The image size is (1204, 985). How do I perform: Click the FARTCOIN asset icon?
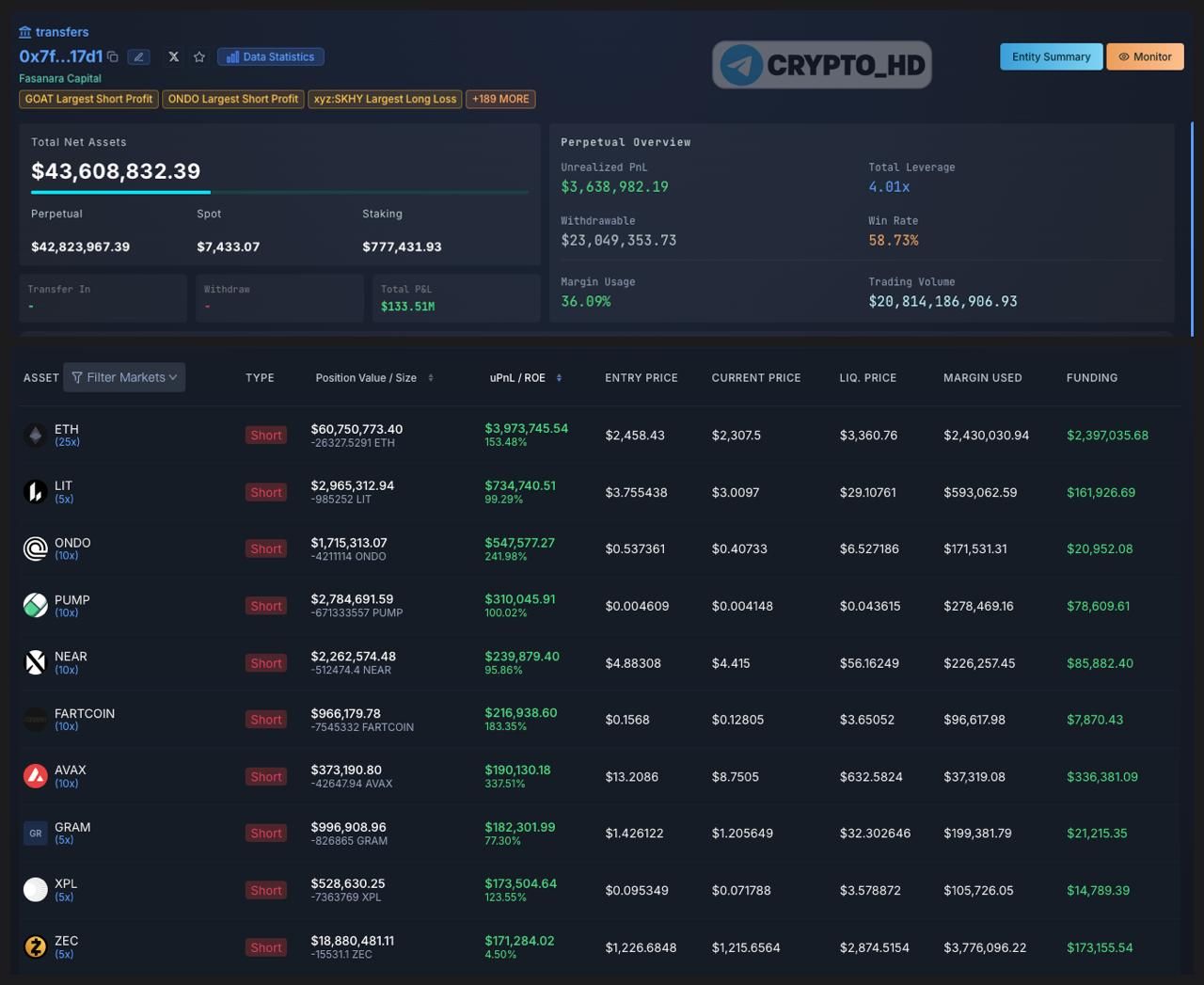click(x=35, y=719)
